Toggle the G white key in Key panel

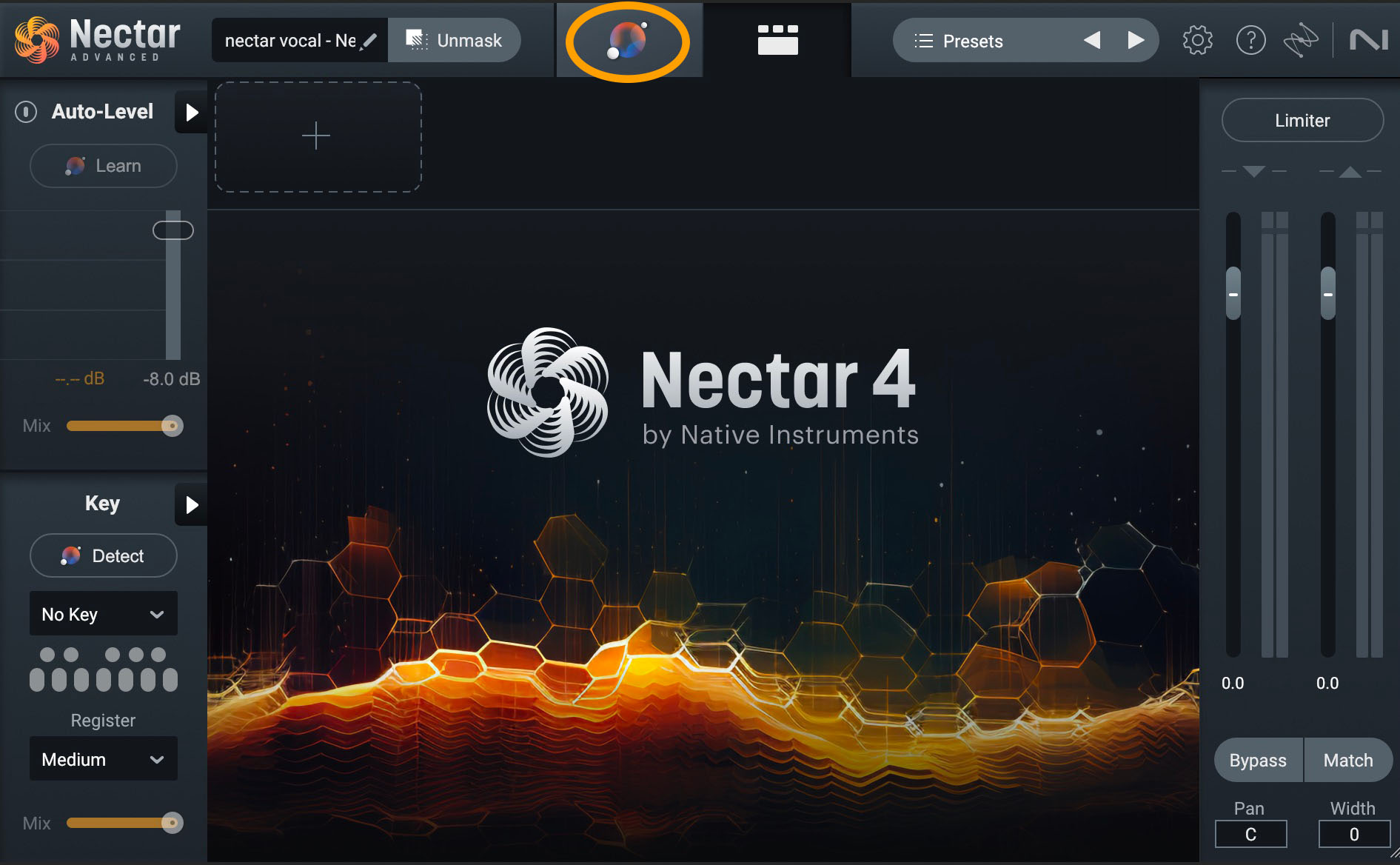click(x=126, y=679)
